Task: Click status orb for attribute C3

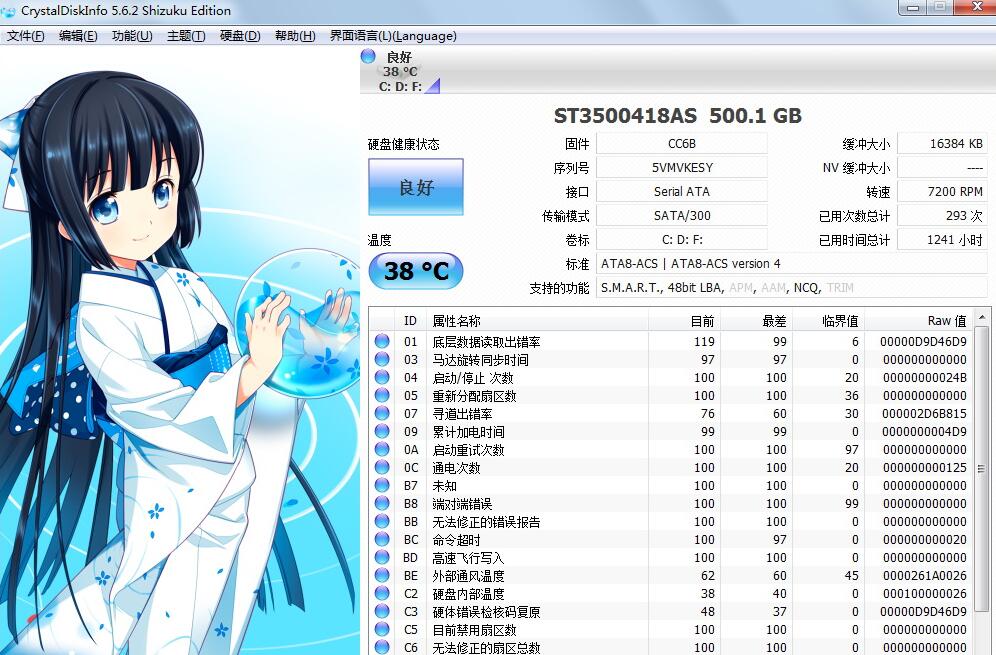Action: click(382, 611)
